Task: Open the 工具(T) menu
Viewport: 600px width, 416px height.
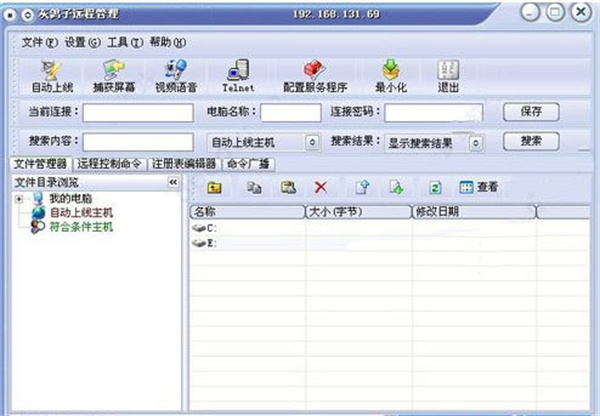Action: pyautogui.click(x=125, y=42)
